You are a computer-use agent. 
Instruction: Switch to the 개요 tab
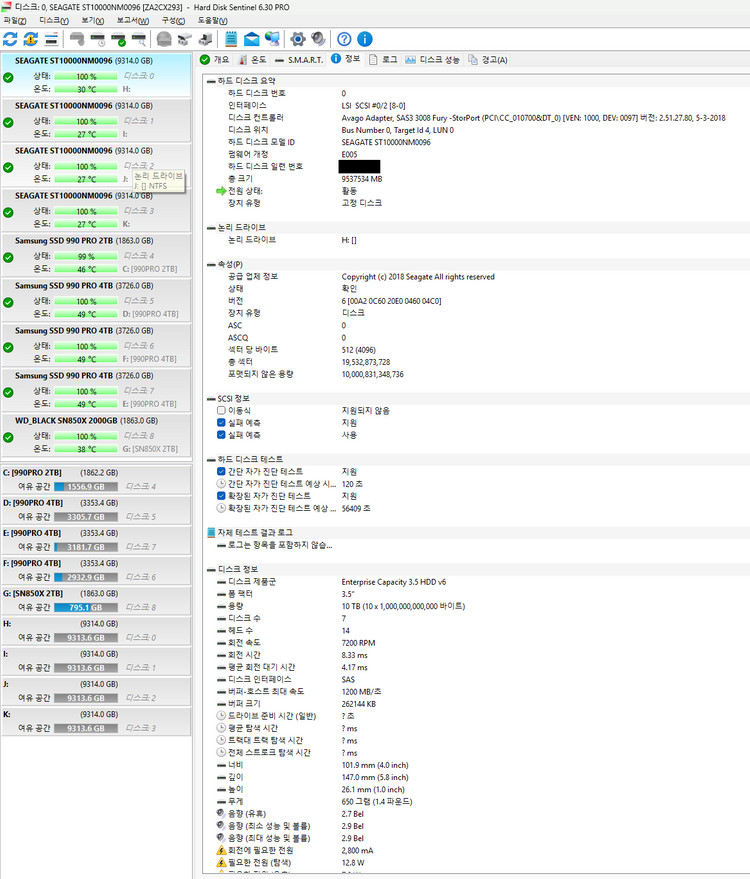pyautogui.click(x=215, y=59)
